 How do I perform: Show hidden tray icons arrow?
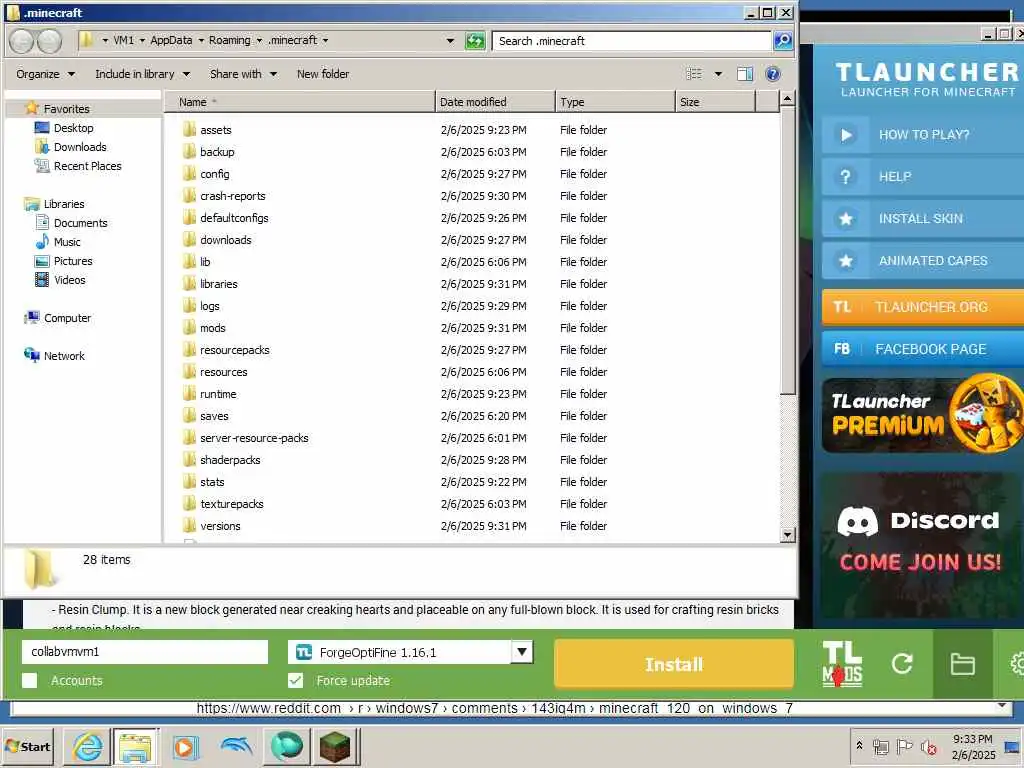[x=859, y=745]
